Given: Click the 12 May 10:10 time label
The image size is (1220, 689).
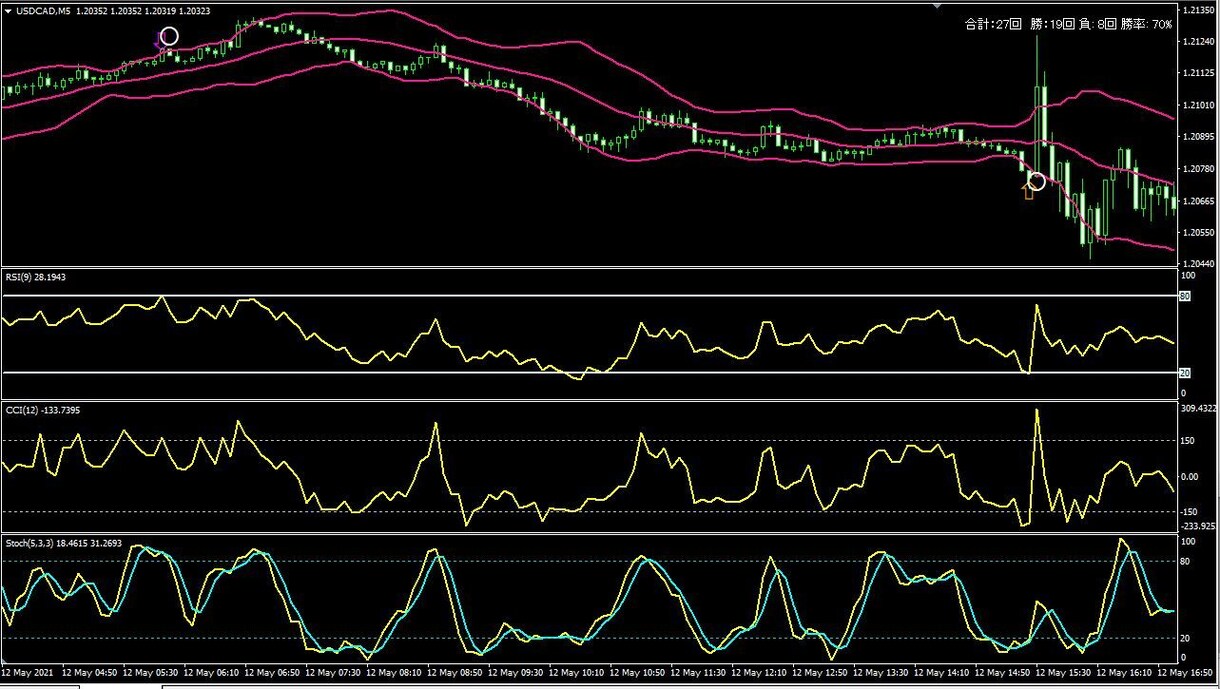Looking at the screenshot, I should (576, 672).
